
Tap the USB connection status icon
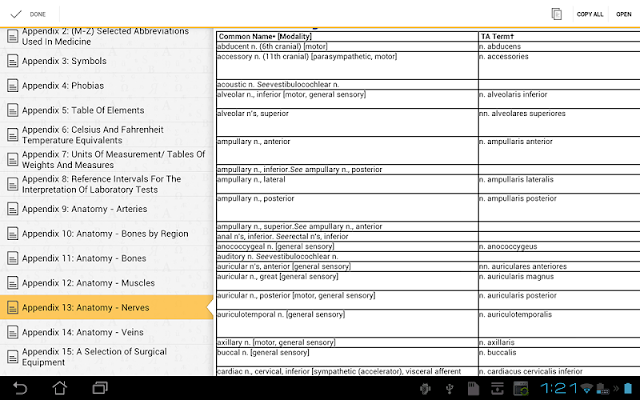tap(449, 389)
